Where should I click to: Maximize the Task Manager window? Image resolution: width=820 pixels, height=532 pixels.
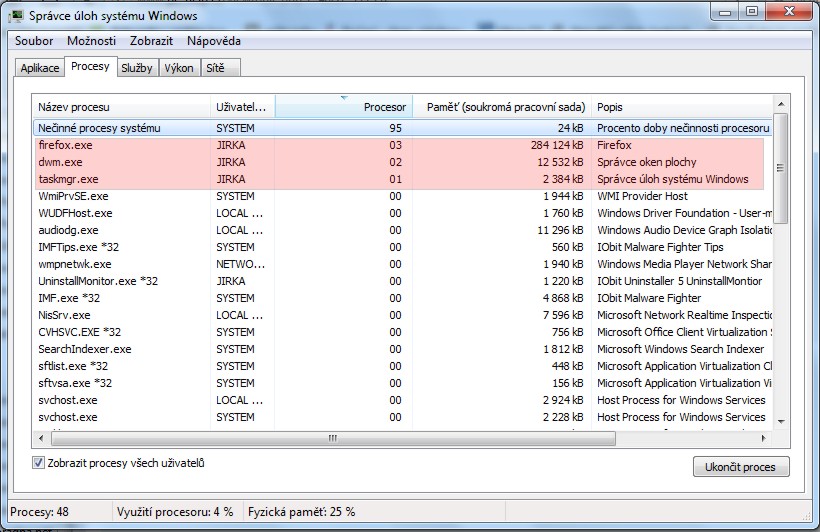click(x=751, y=12)
